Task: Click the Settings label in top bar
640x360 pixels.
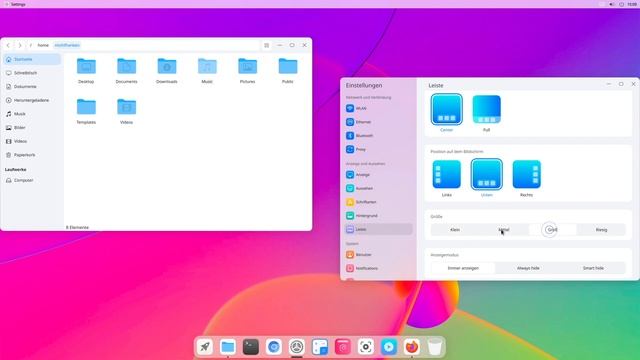Action: 18,4
